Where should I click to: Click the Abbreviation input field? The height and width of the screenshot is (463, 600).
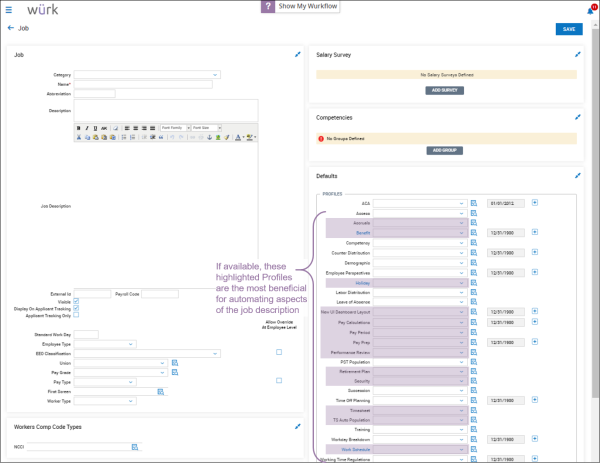[x=95, y=94]
